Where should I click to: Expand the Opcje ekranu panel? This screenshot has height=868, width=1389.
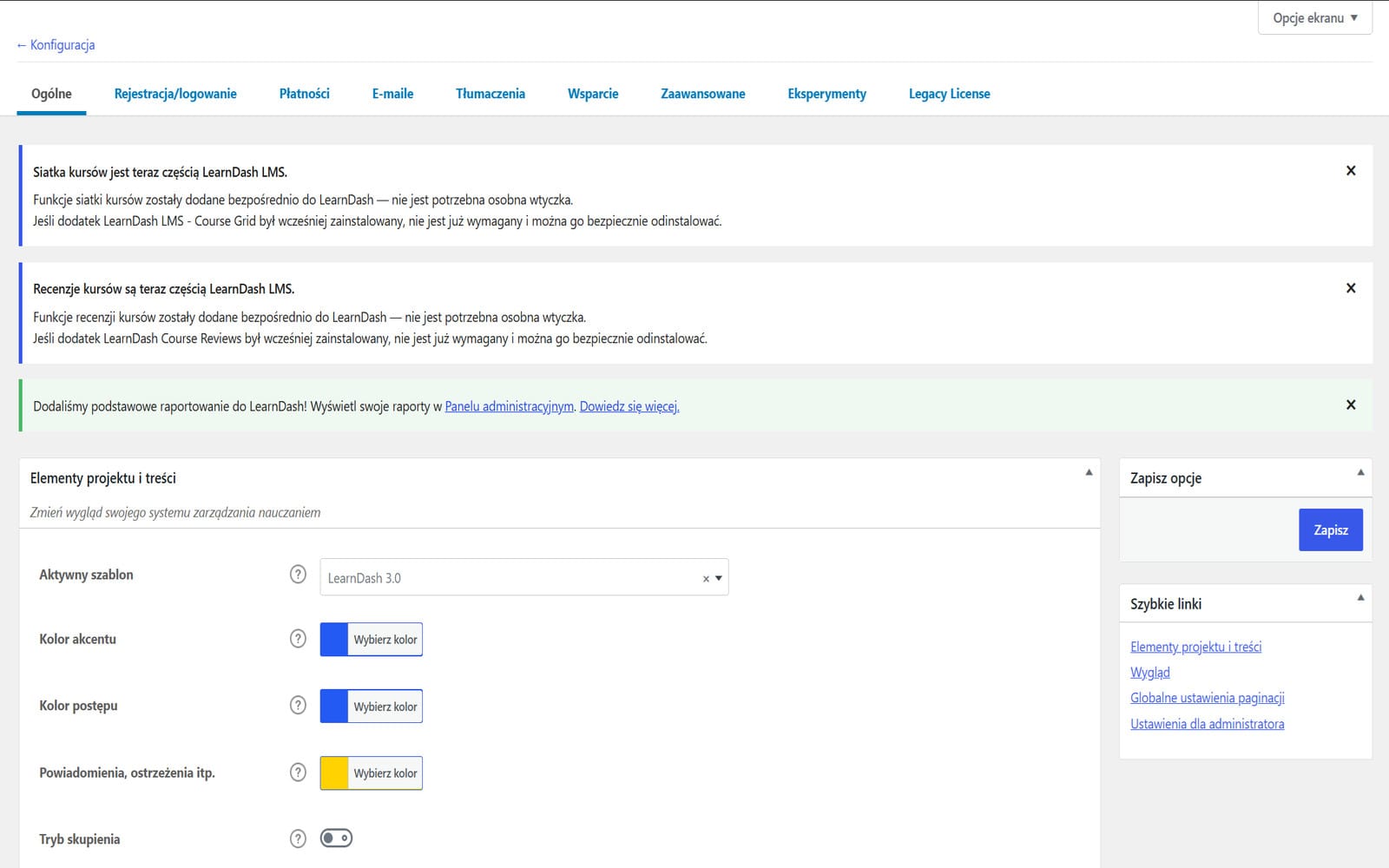pos(1314,18)
